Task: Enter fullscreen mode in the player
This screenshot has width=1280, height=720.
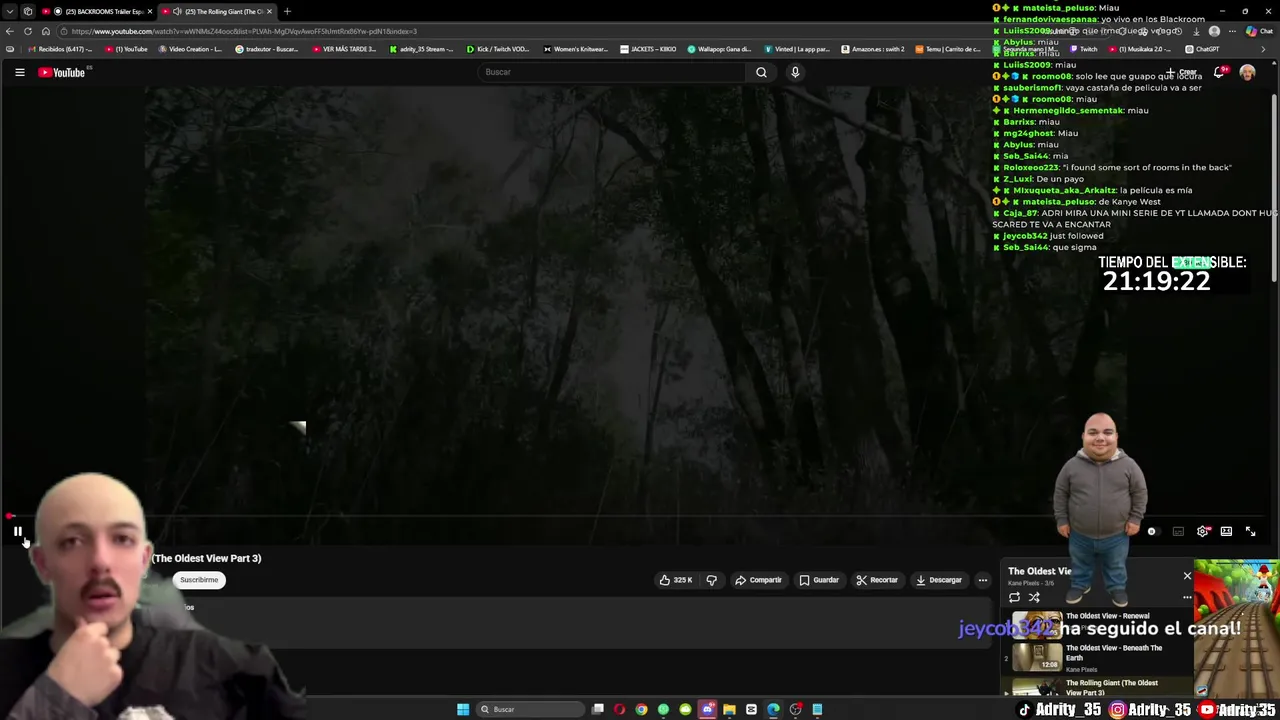Action: [1250, 531]
